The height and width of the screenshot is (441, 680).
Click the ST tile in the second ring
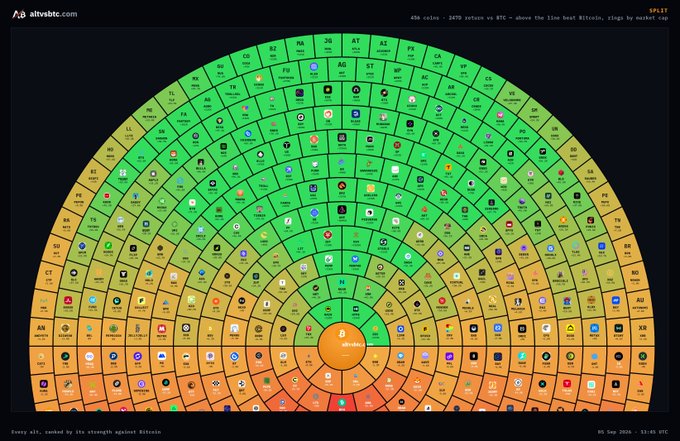coord(370,69)
